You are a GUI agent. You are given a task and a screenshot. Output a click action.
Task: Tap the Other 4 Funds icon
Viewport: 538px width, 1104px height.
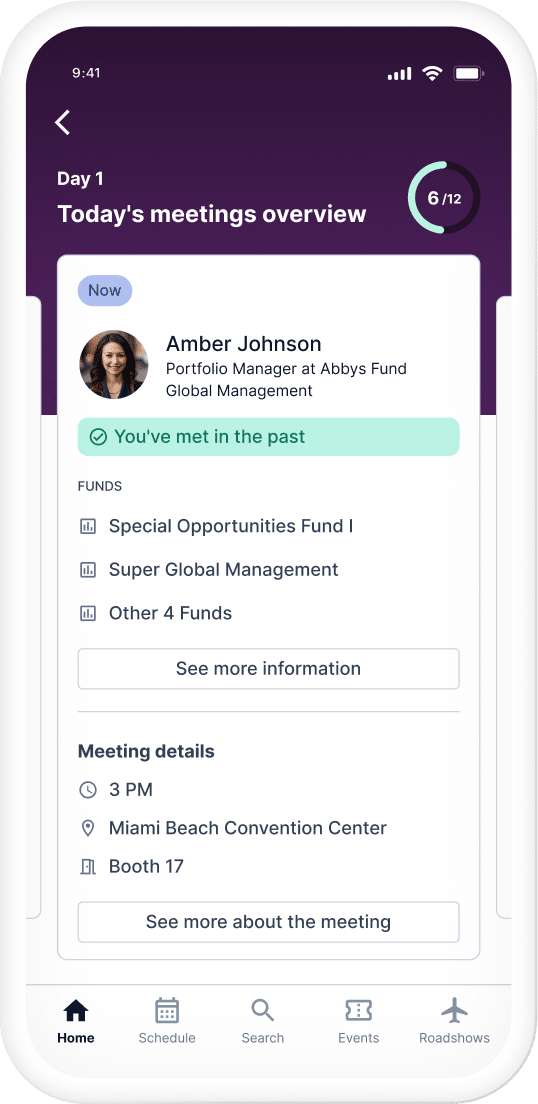click(x=87, y=613)
